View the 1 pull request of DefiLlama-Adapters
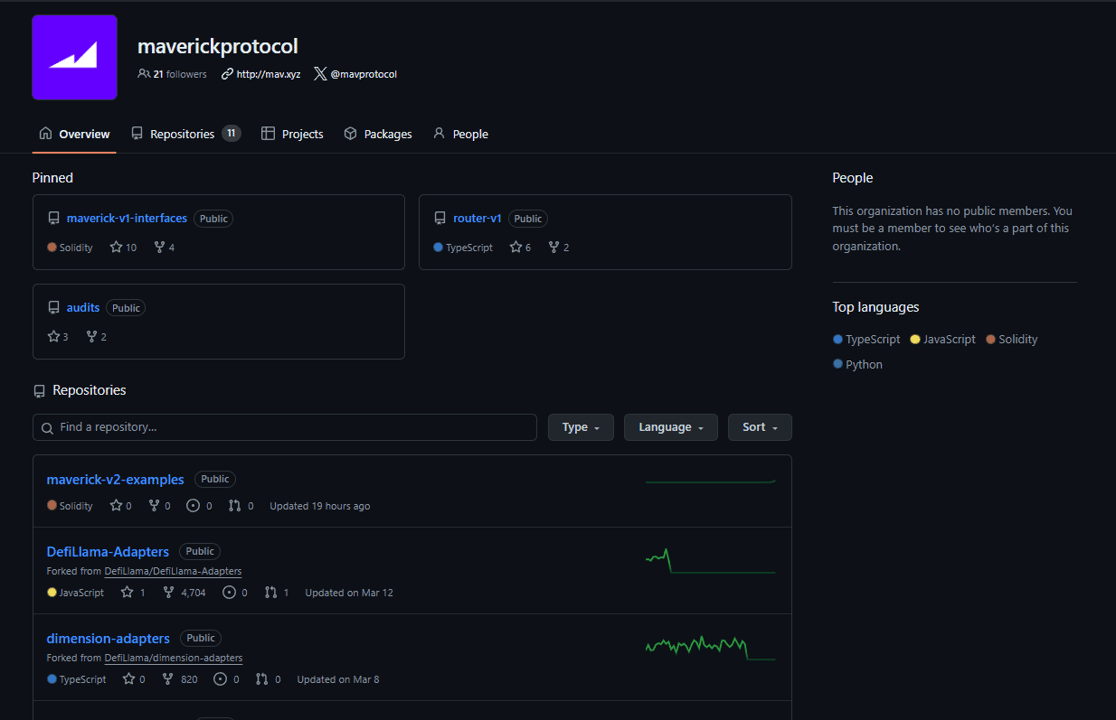The width and height of the screenshot is (1116, 720). 277,593
